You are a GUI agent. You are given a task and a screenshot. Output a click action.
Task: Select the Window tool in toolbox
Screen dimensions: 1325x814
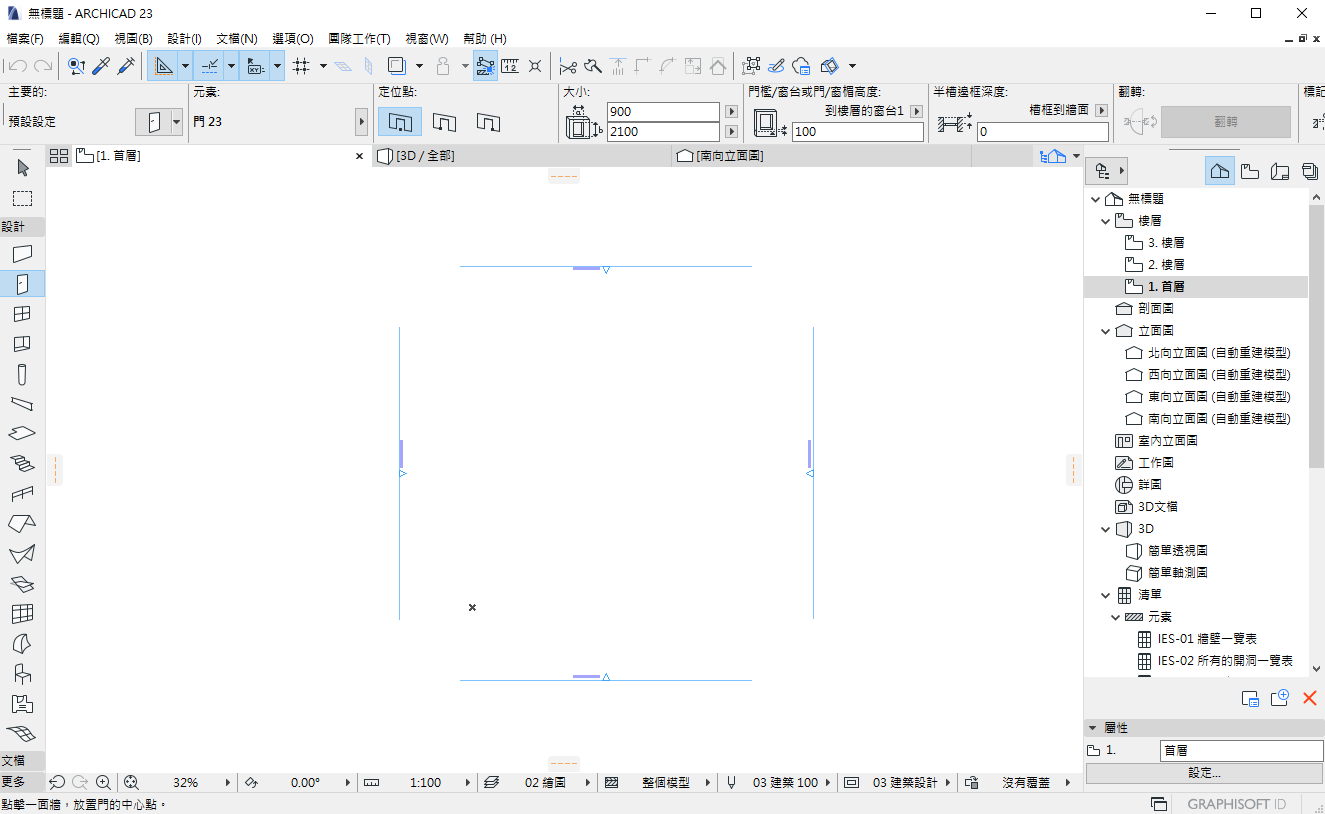pos(22,314)
